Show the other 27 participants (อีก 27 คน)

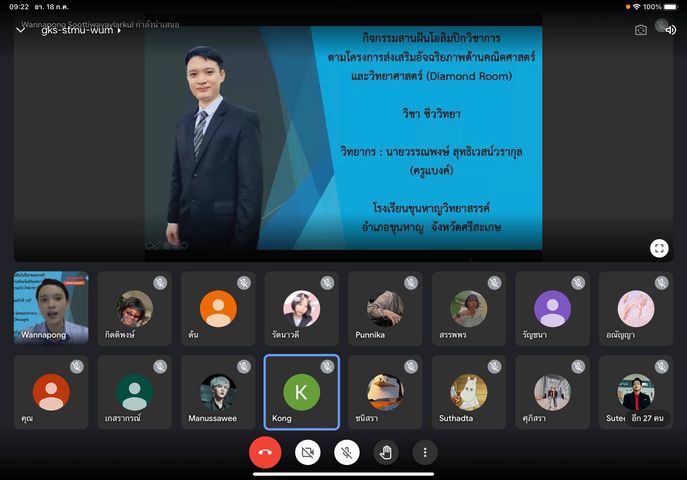[x=648, y=418]
